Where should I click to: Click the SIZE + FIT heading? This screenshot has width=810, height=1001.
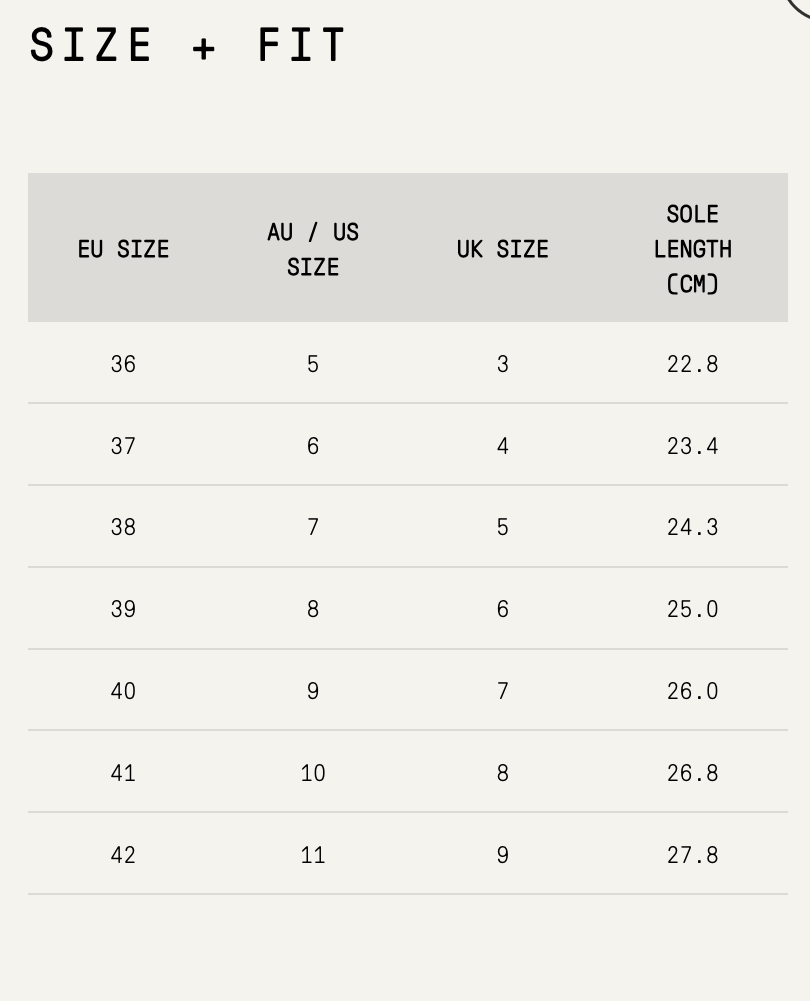click(x=188, y=45)
